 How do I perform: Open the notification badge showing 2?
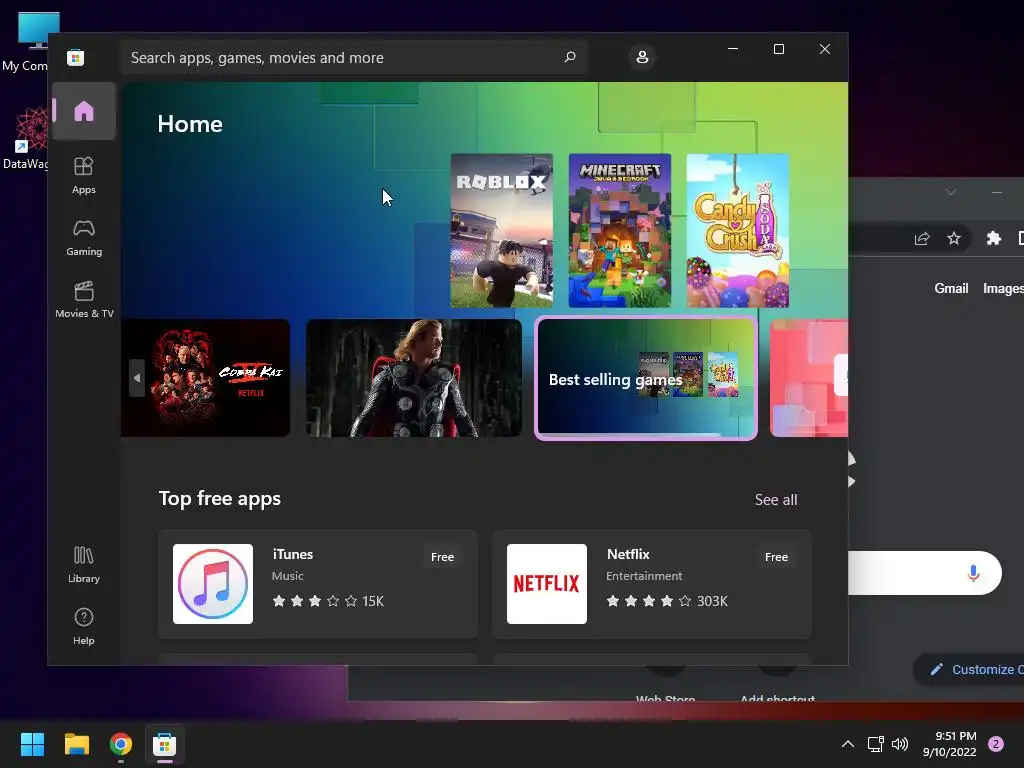[x=996, y=744]
